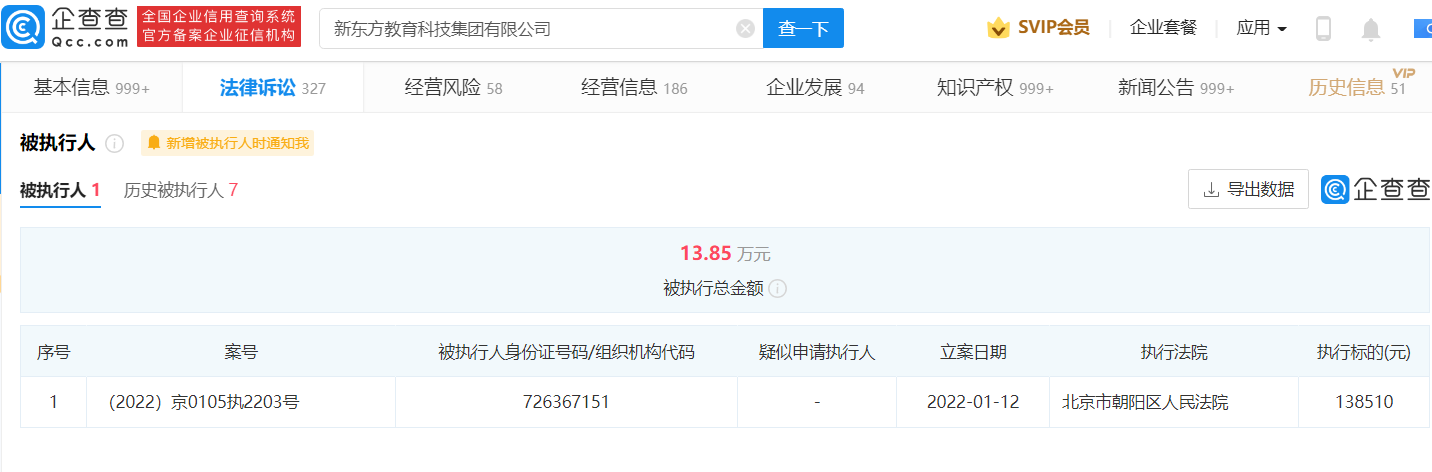
Task: Click 新增被执行人时通知我 alert button
Action: point(228,143)
